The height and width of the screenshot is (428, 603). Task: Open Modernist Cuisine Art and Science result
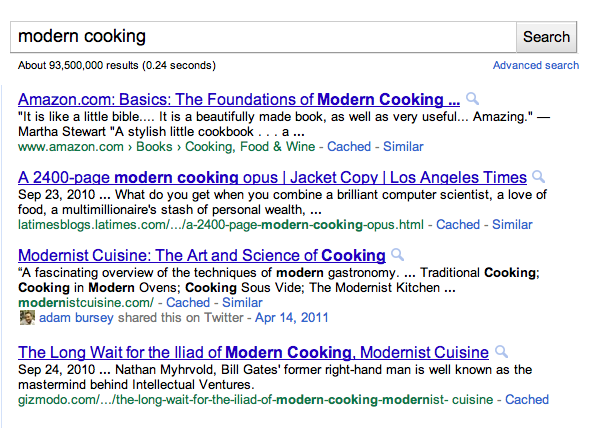[x=201, y=255]
